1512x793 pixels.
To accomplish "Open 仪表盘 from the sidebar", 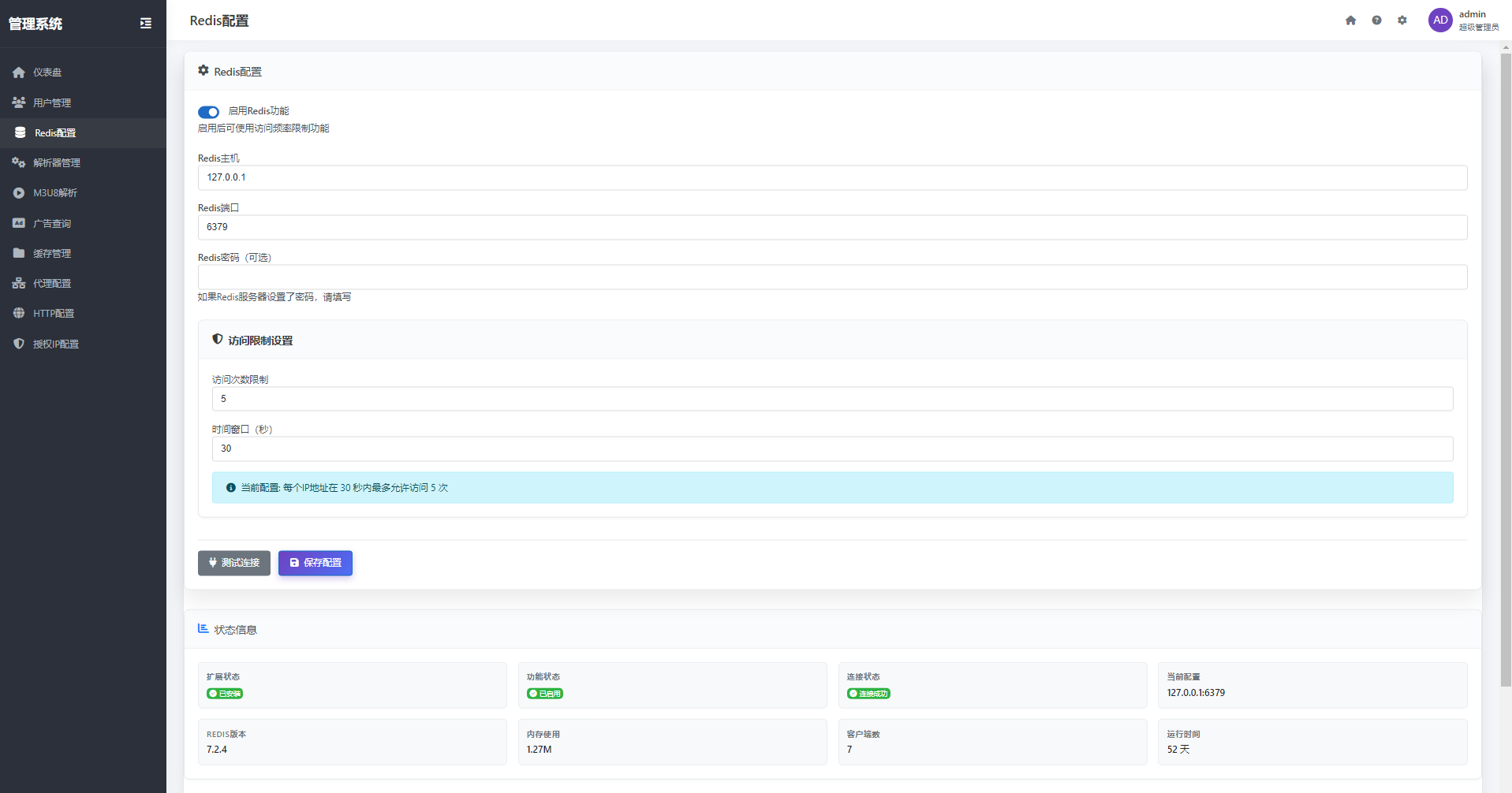I will coord(47,73).
